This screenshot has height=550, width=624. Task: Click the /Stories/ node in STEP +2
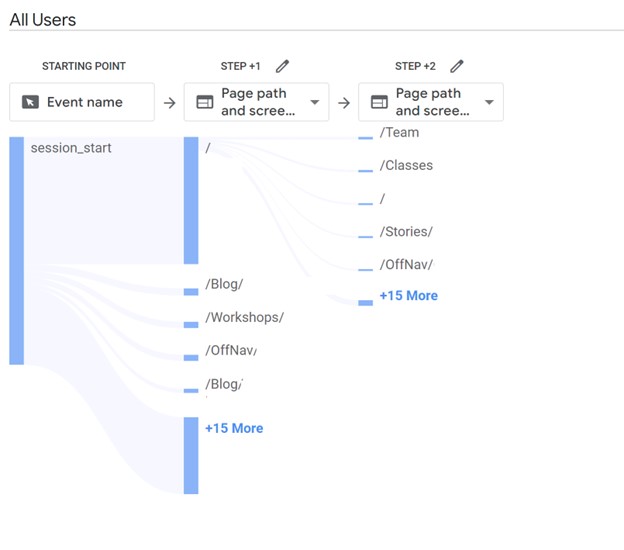click(x=406, y=231)
